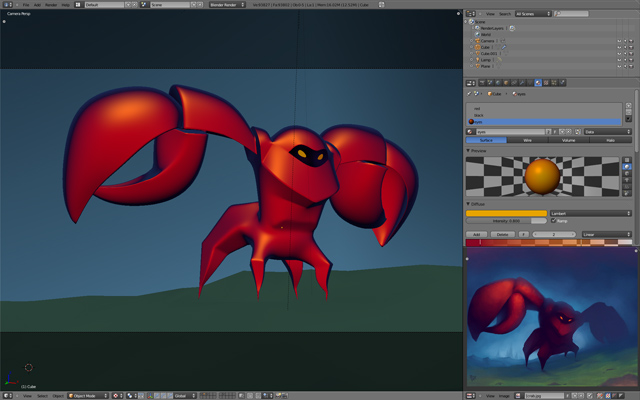Click the outliner editor type icon
This screenshot has width=640, height=400.
471,14
